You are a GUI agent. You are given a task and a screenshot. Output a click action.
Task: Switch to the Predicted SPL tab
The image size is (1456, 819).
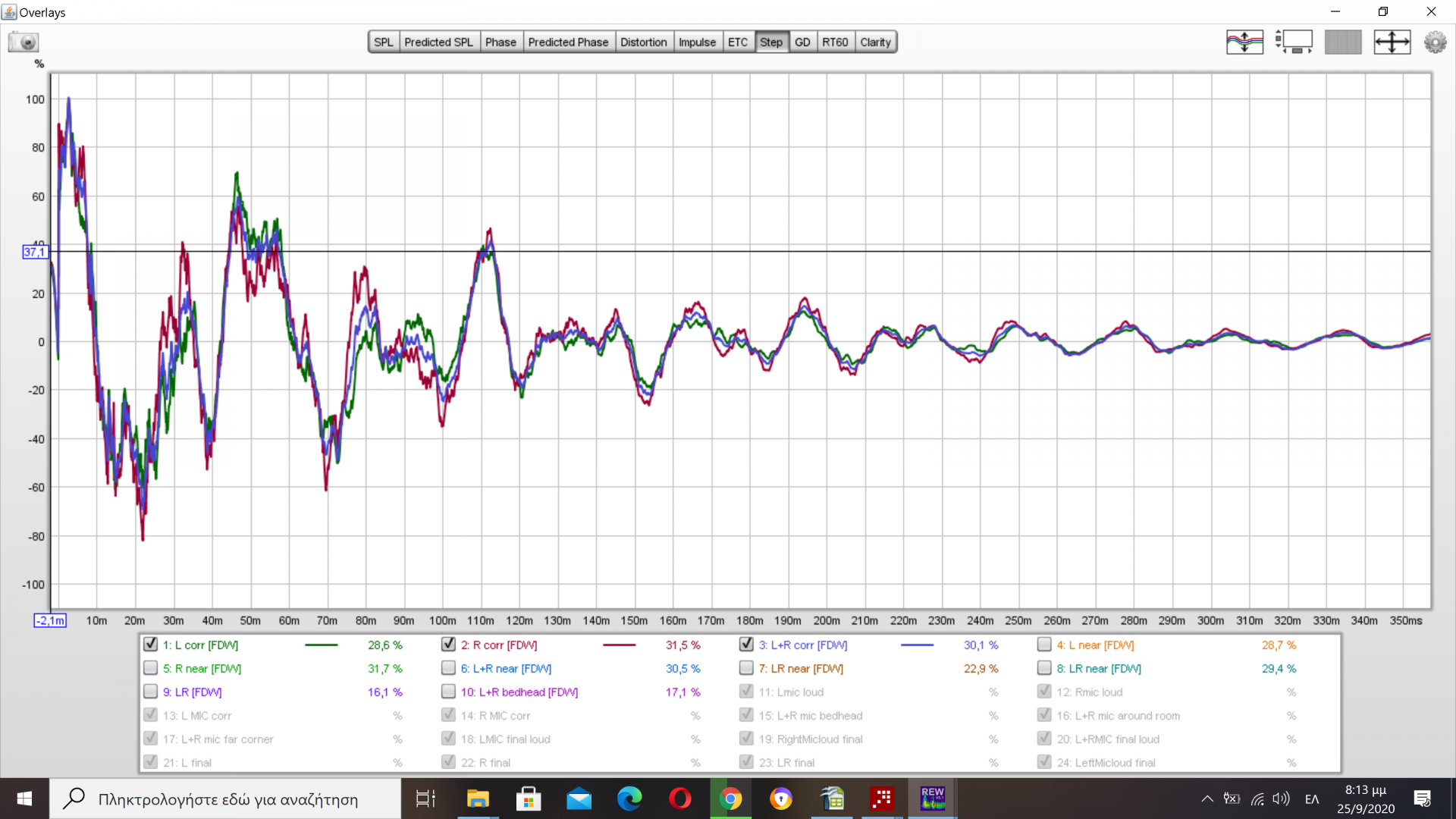tap(438, 42)
